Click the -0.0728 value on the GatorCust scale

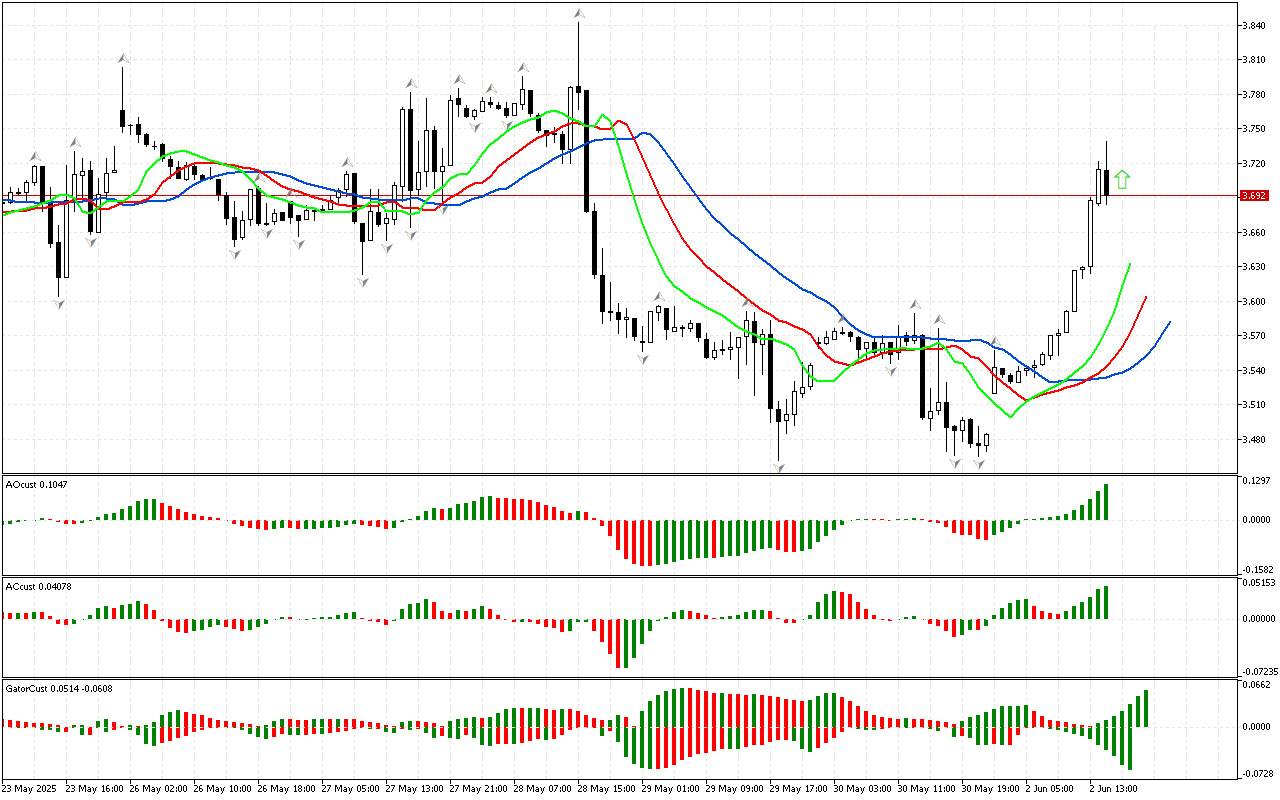click(1256, 774)
